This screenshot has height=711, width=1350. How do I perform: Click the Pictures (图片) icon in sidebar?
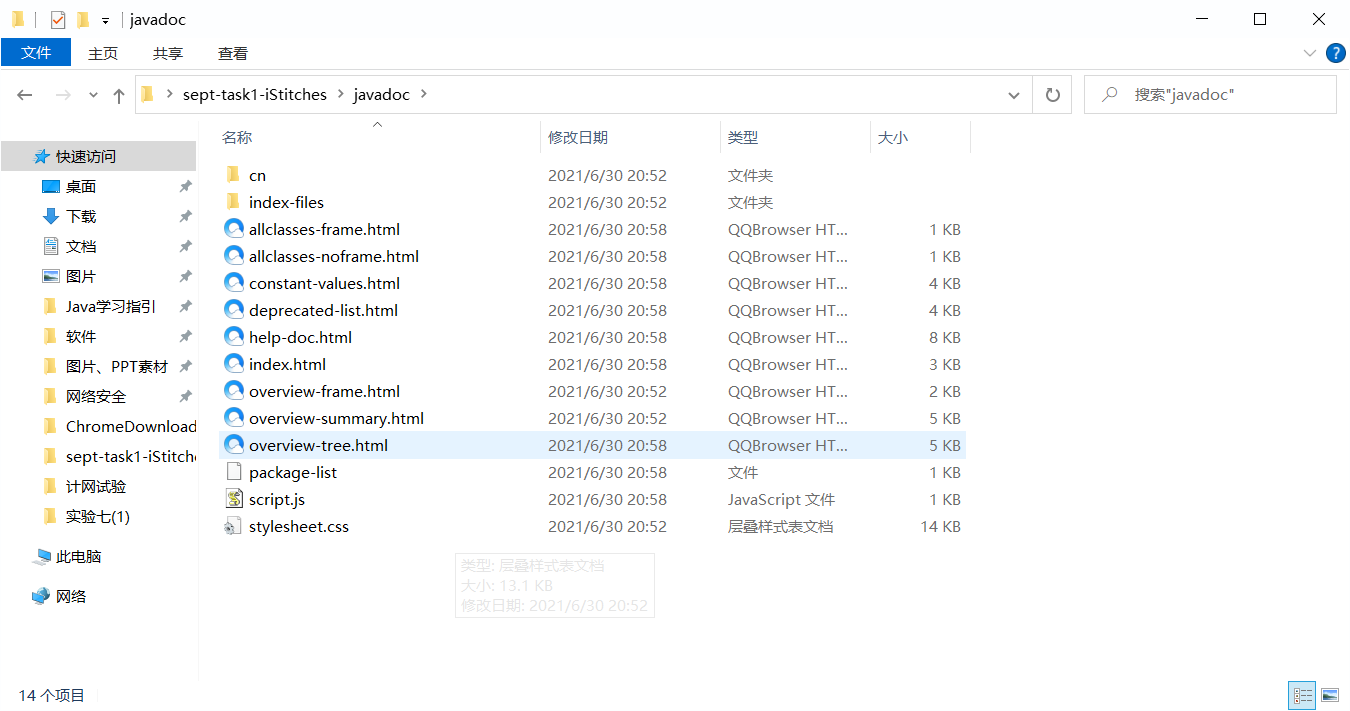tap(51, 276)
